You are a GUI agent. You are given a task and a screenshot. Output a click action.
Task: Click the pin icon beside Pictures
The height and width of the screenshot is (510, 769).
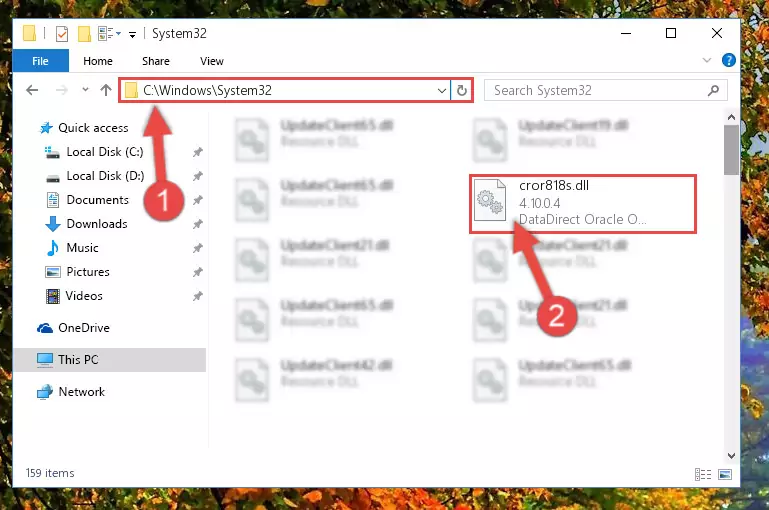point(198,272)
